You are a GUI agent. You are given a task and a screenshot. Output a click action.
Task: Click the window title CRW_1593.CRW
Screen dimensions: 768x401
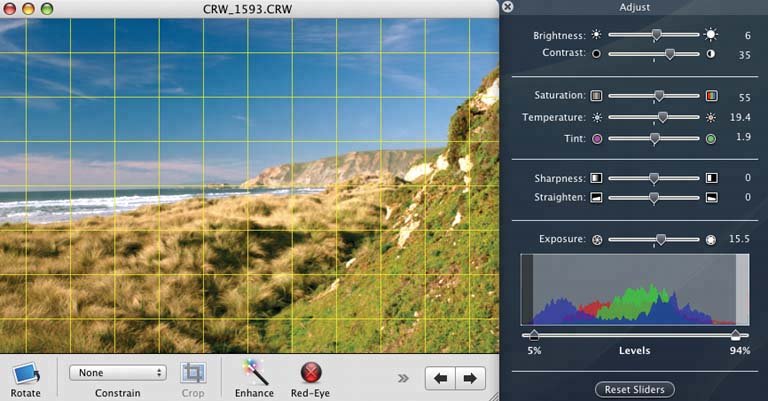[x=247, y=9]
